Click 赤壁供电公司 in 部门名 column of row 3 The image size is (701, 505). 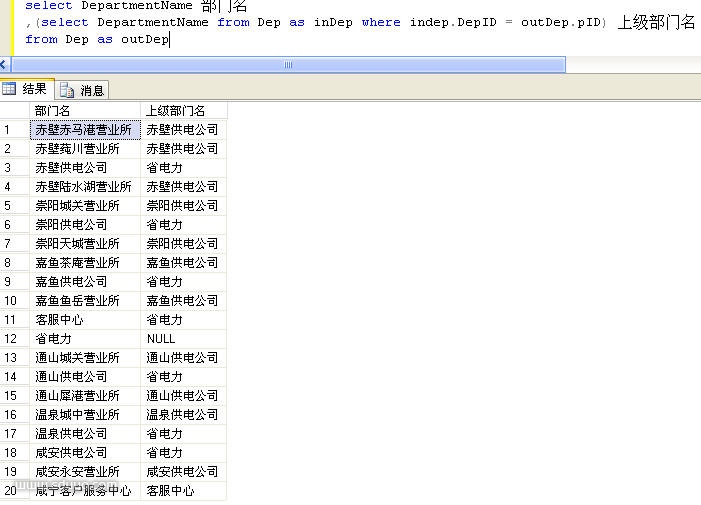85,168
